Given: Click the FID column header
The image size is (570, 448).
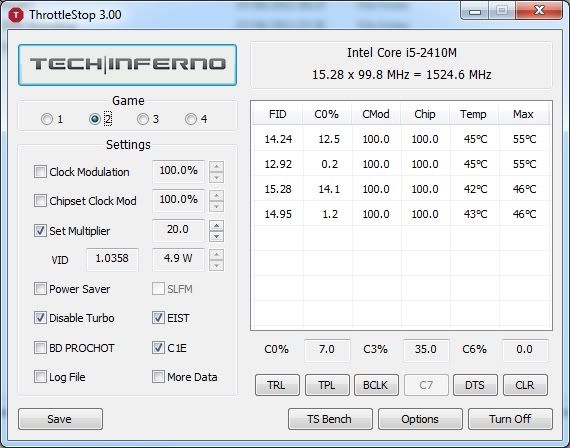Looking at the screenshot, I should (x=278, y=114).
